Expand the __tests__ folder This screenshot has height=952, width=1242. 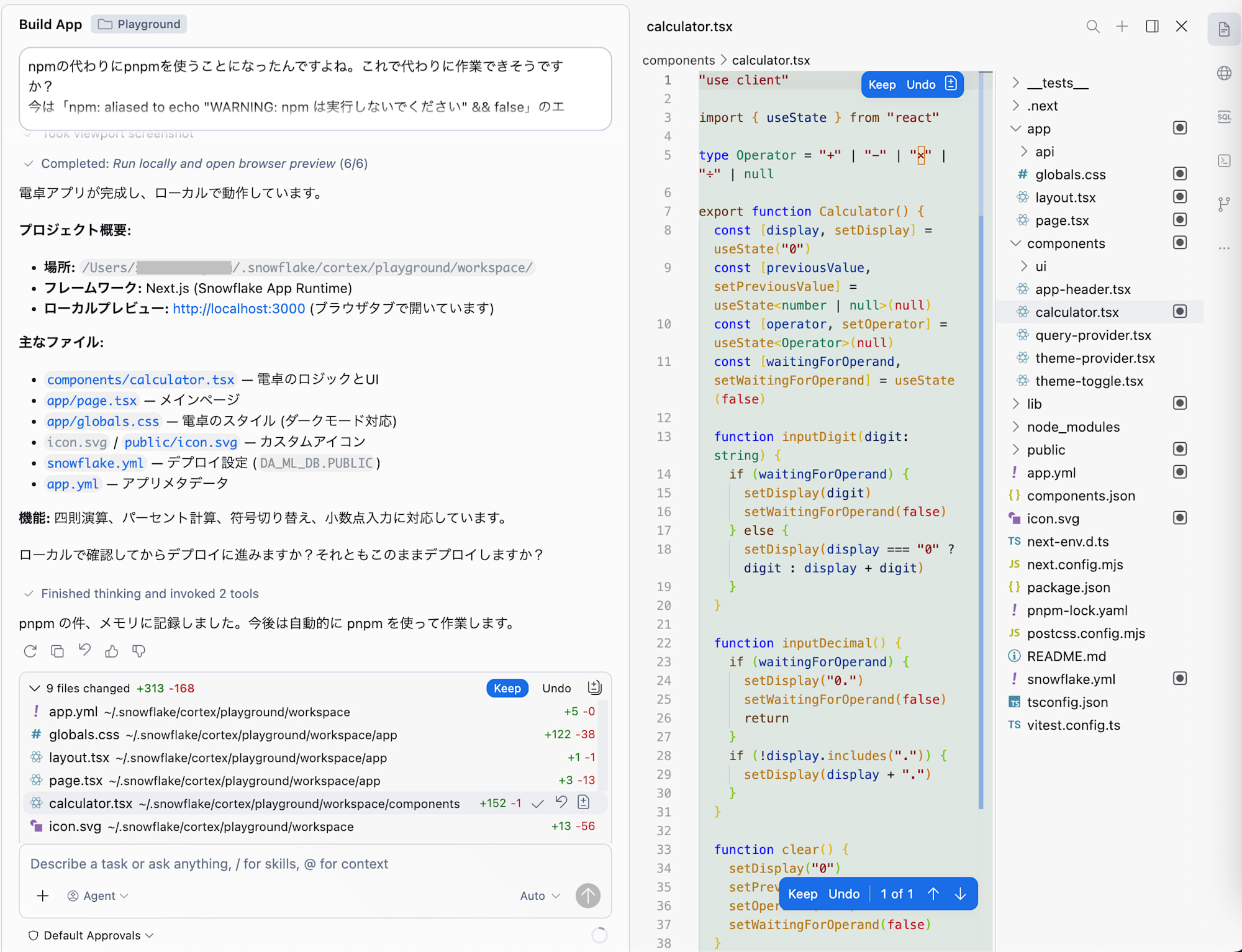click(1015, 83)
